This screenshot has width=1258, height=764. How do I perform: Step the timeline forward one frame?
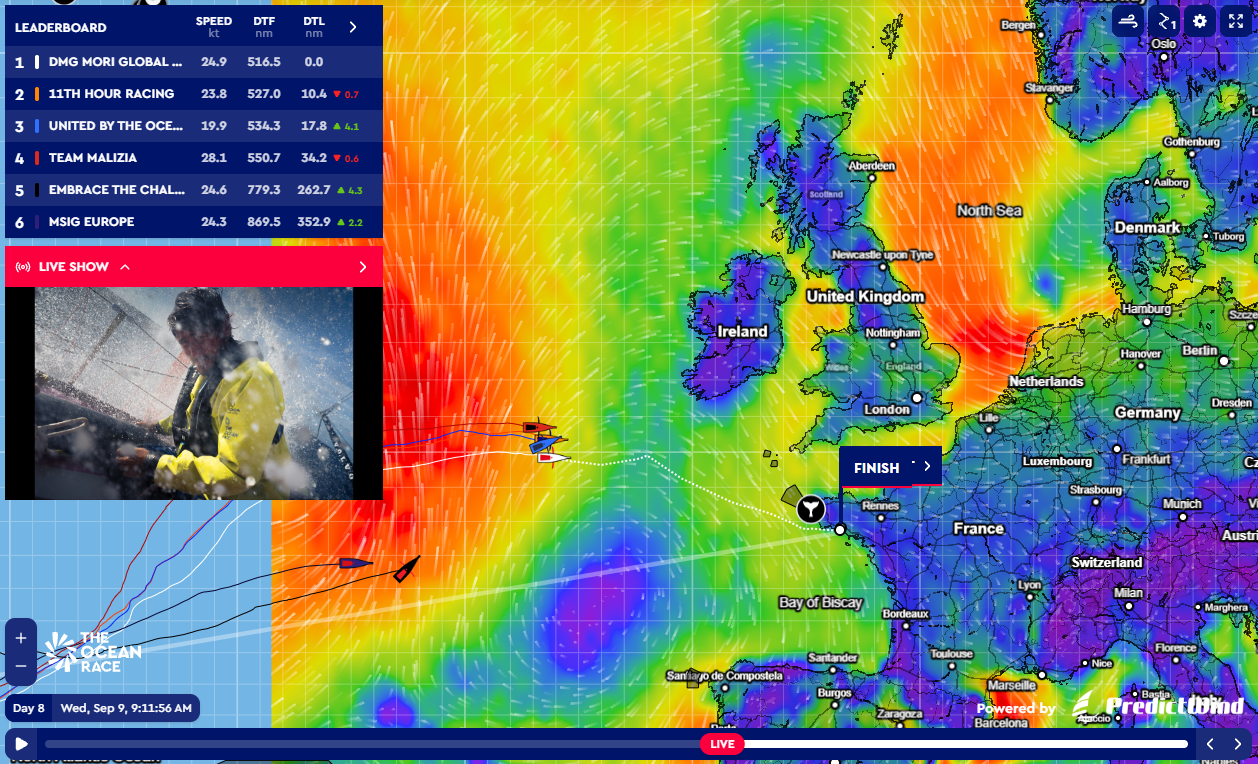(x=1238, y=744)
